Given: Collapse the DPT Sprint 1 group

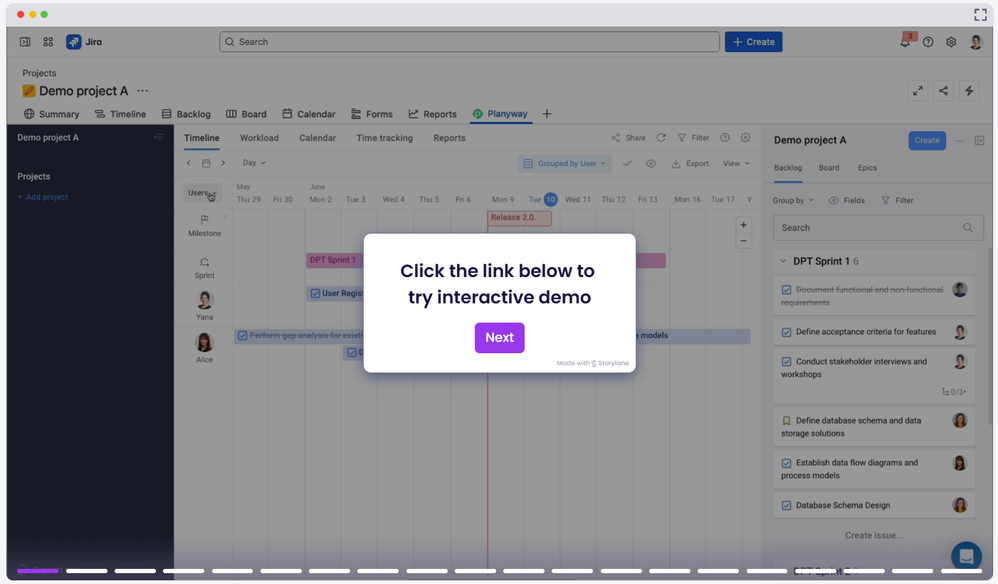Looking at the screenshot, I should 784,261.
